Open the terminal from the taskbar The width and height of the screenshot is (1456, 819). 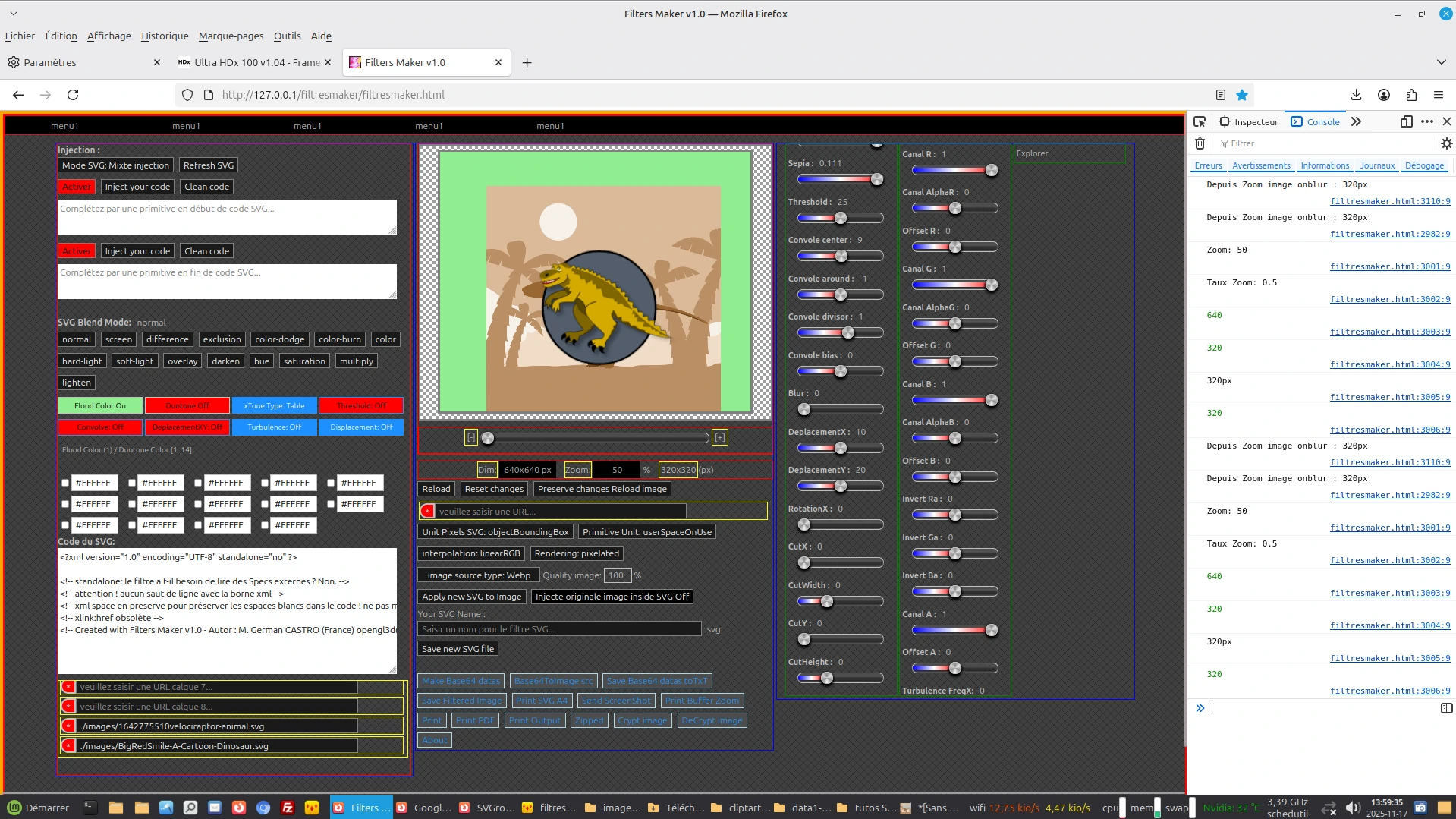[90, 808]
